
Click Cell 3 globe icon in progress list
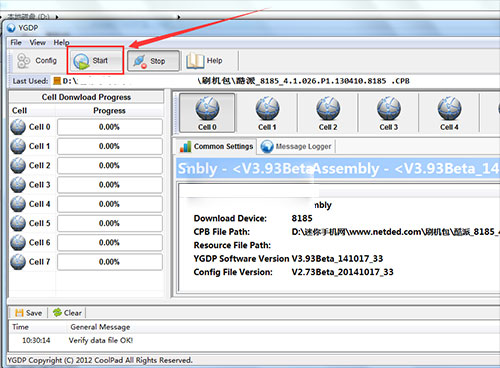click(18, 185)
